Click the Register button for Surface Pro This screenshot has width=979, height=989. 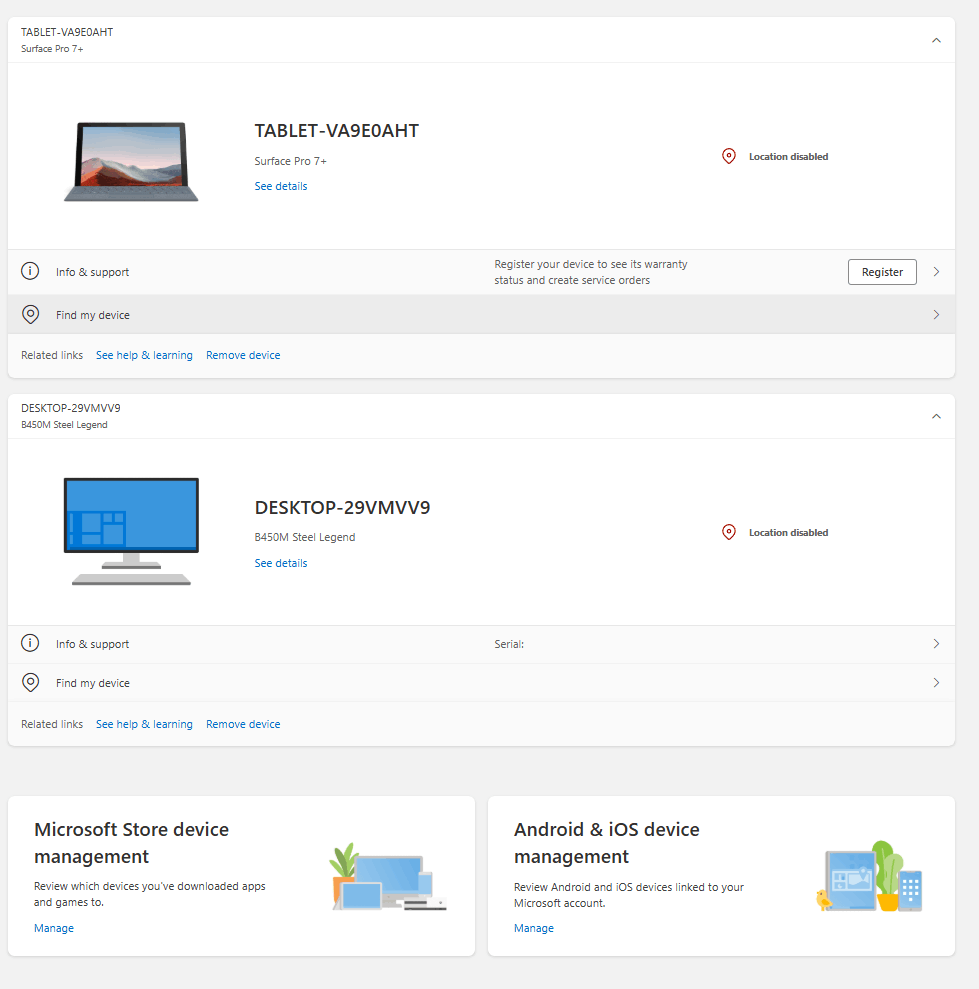[x=882, y=272]
